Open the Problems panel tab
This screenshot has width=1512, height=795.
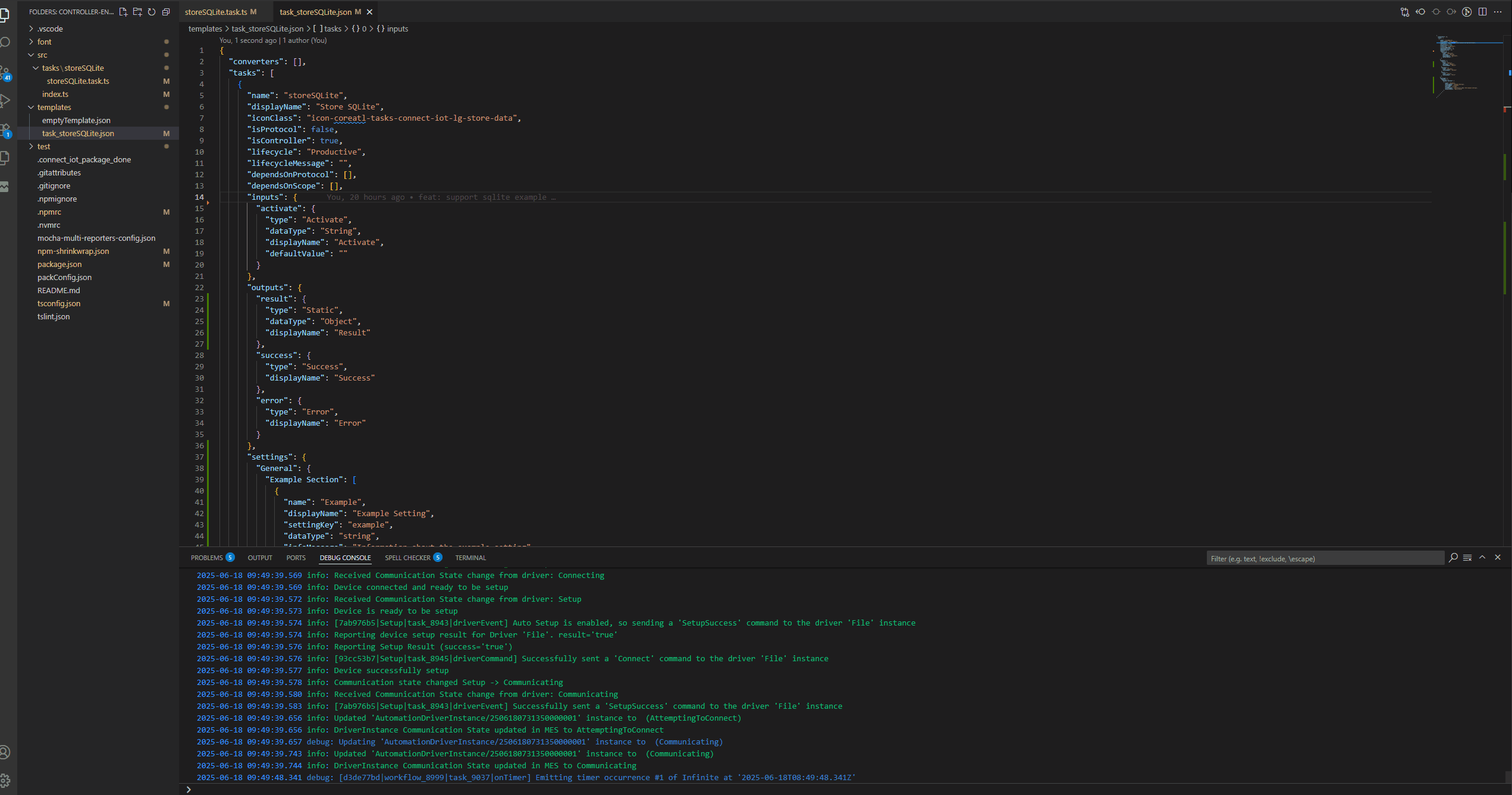[212, 558]
